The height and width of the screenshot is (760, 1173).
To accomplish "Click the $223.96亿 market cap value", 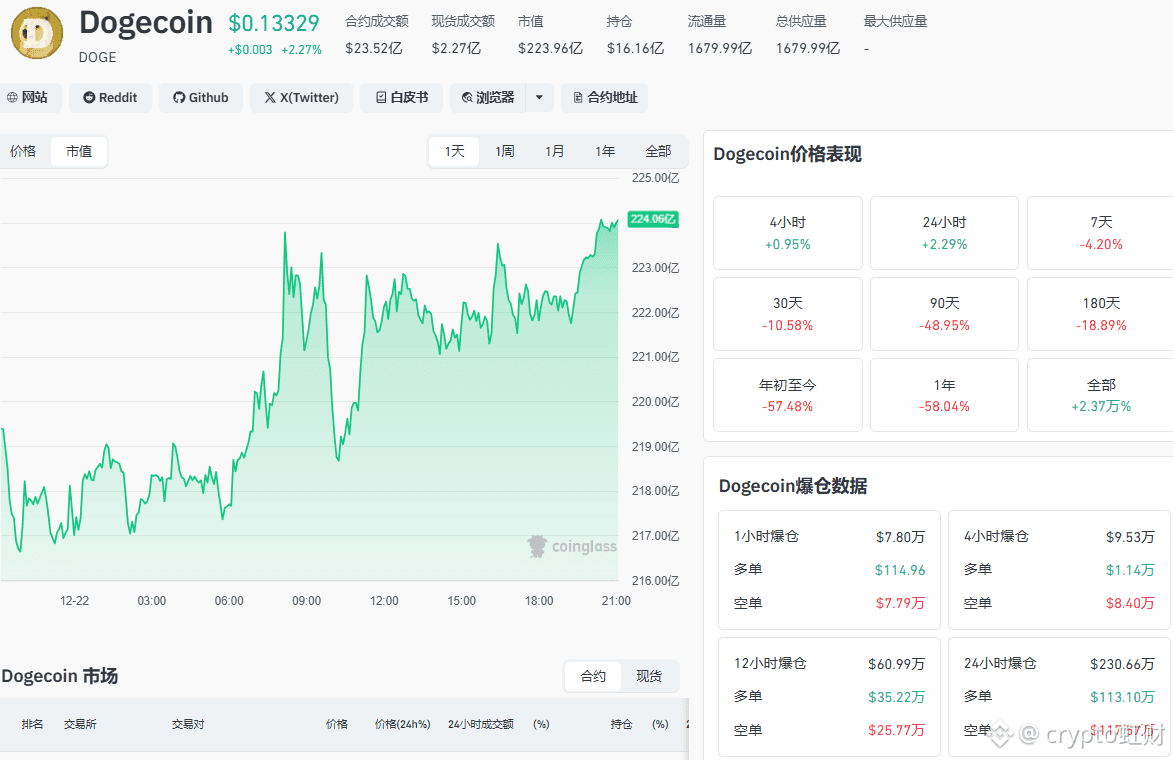I will tap(550, 49).
